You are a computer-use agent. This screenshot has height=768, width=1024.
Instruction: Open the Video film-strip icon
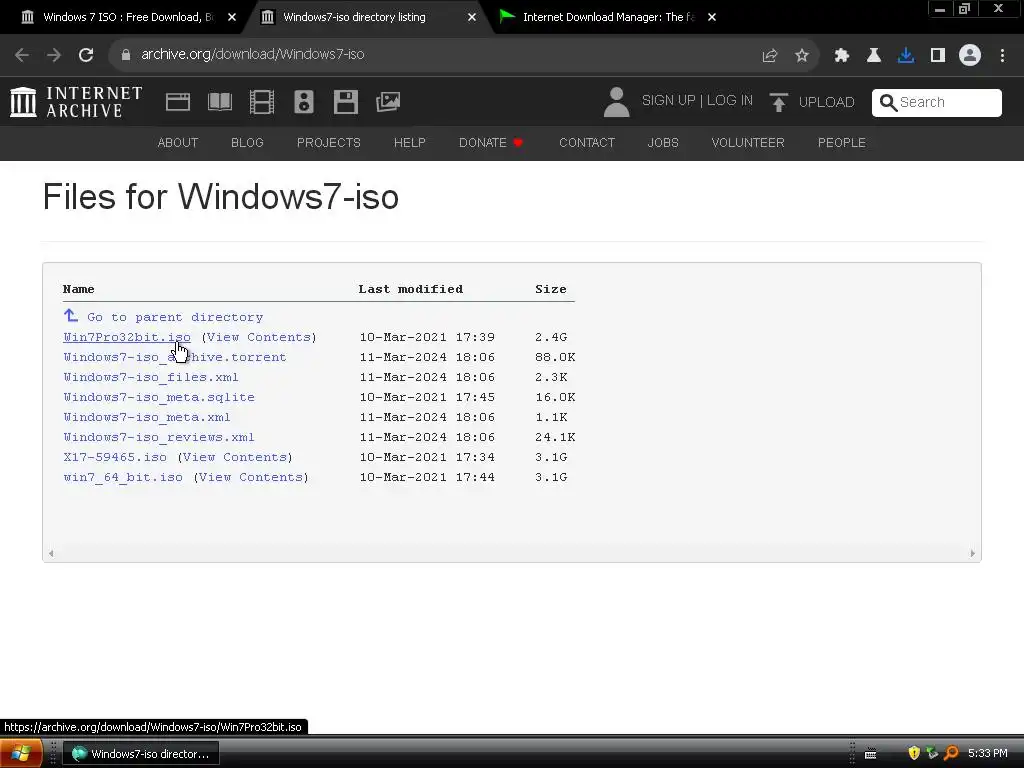(x=262, y=102)
